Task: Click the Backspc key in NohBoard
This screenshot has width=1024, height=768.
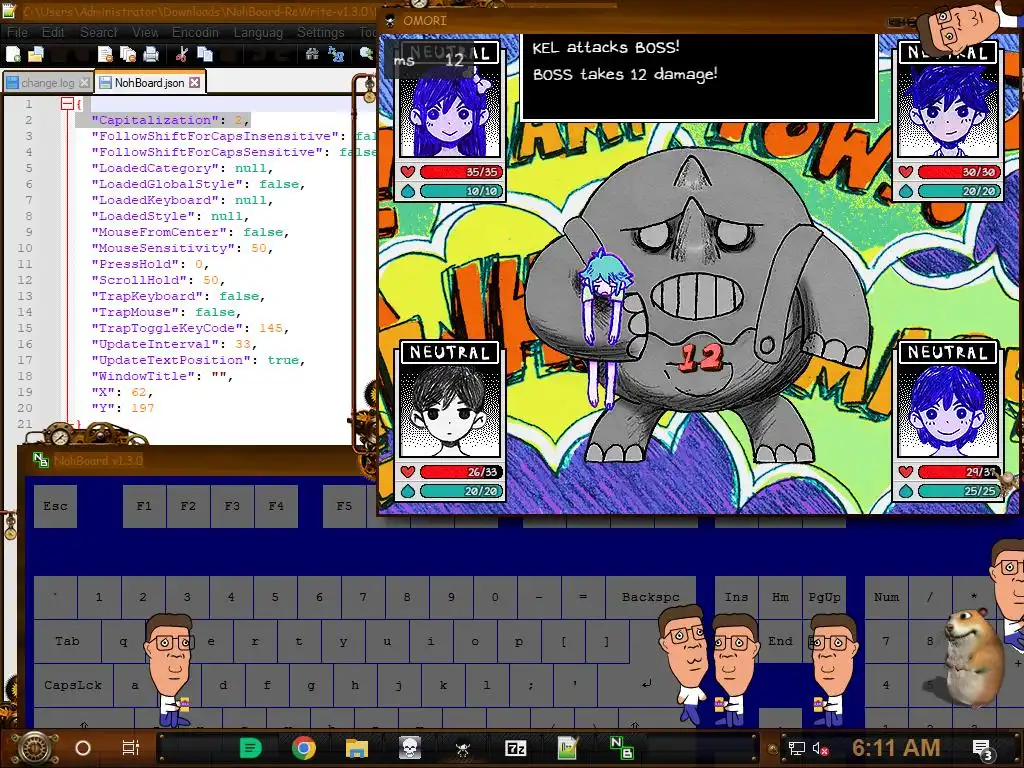Action: (650, 597)
